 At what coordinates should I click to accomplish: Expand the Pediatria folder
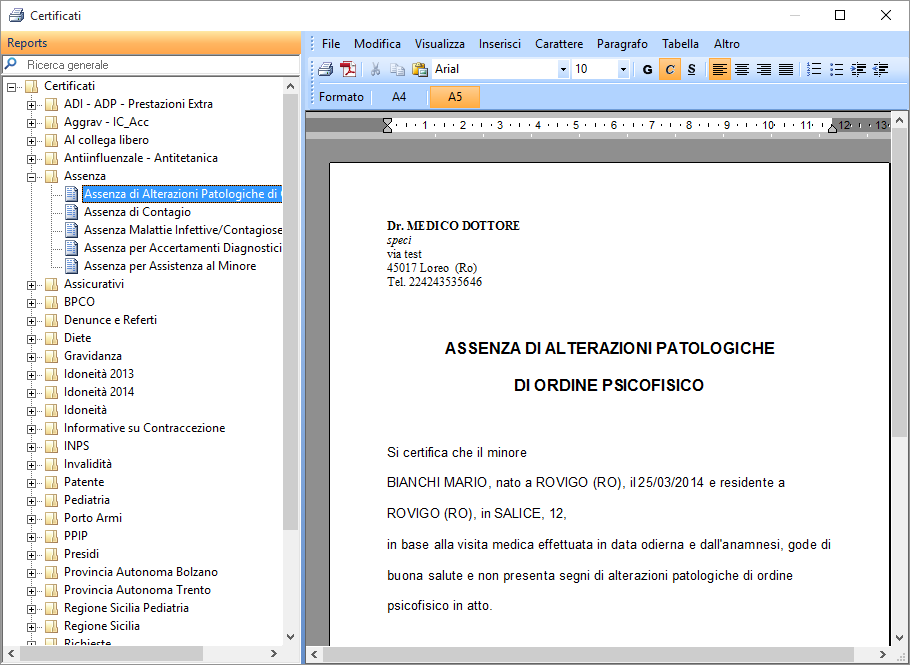click(31, 501)
